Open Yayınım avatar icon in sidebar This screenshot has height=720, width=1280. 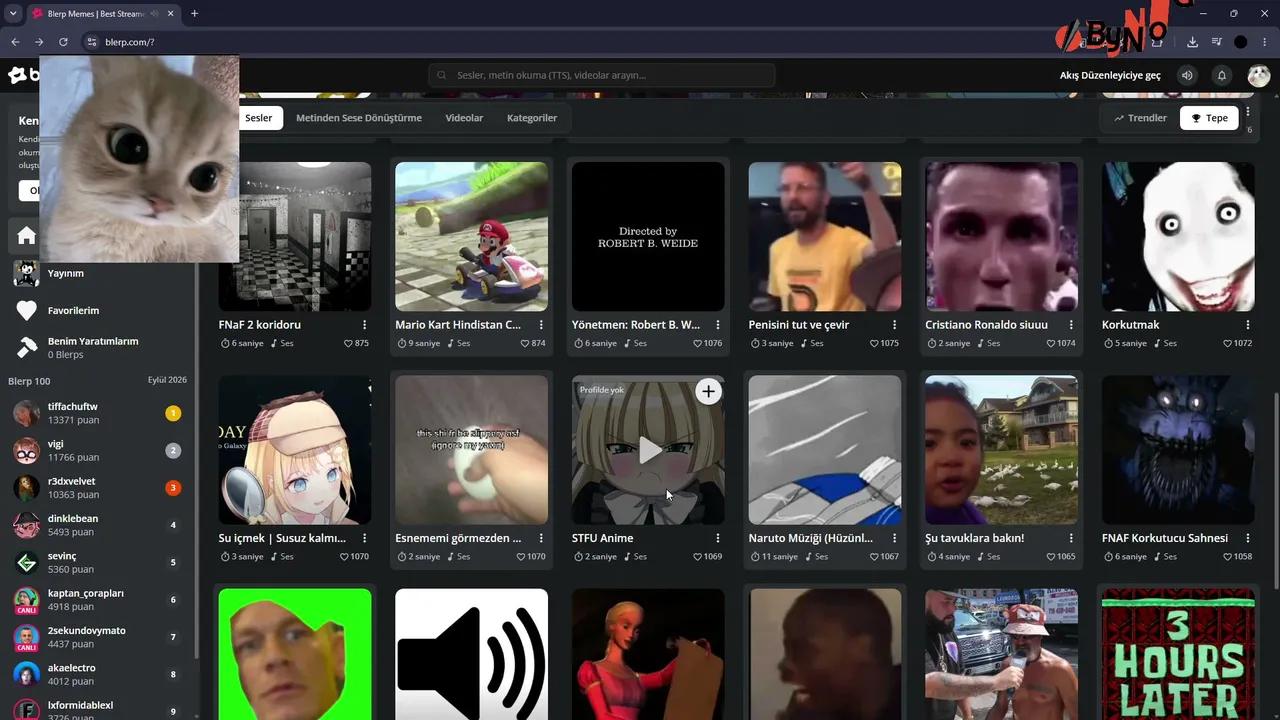(x=27, y=273)
